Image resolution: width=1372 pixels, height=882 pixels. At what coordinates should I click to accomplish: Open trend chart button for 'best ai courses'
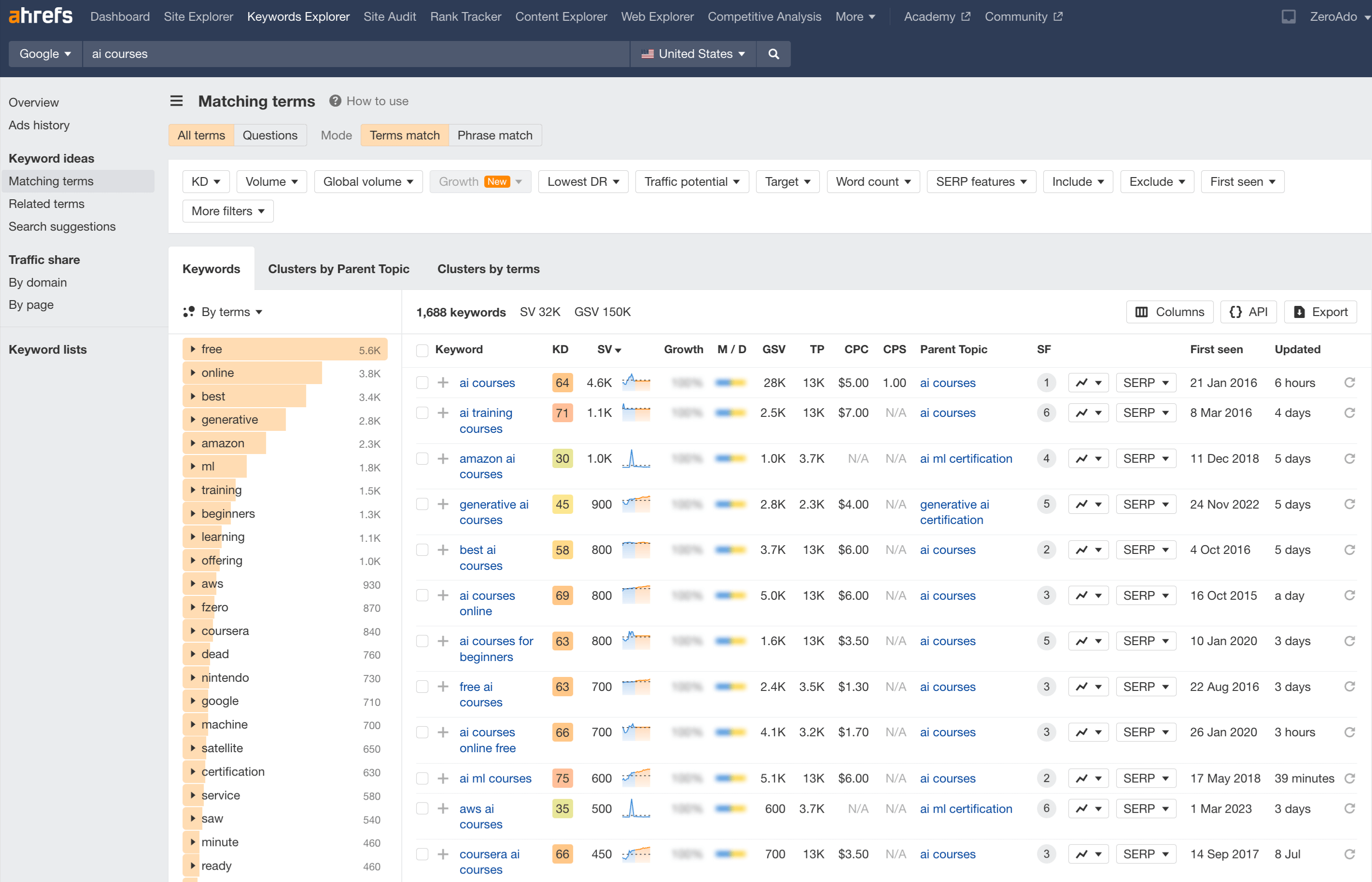tap(1089, 550)
